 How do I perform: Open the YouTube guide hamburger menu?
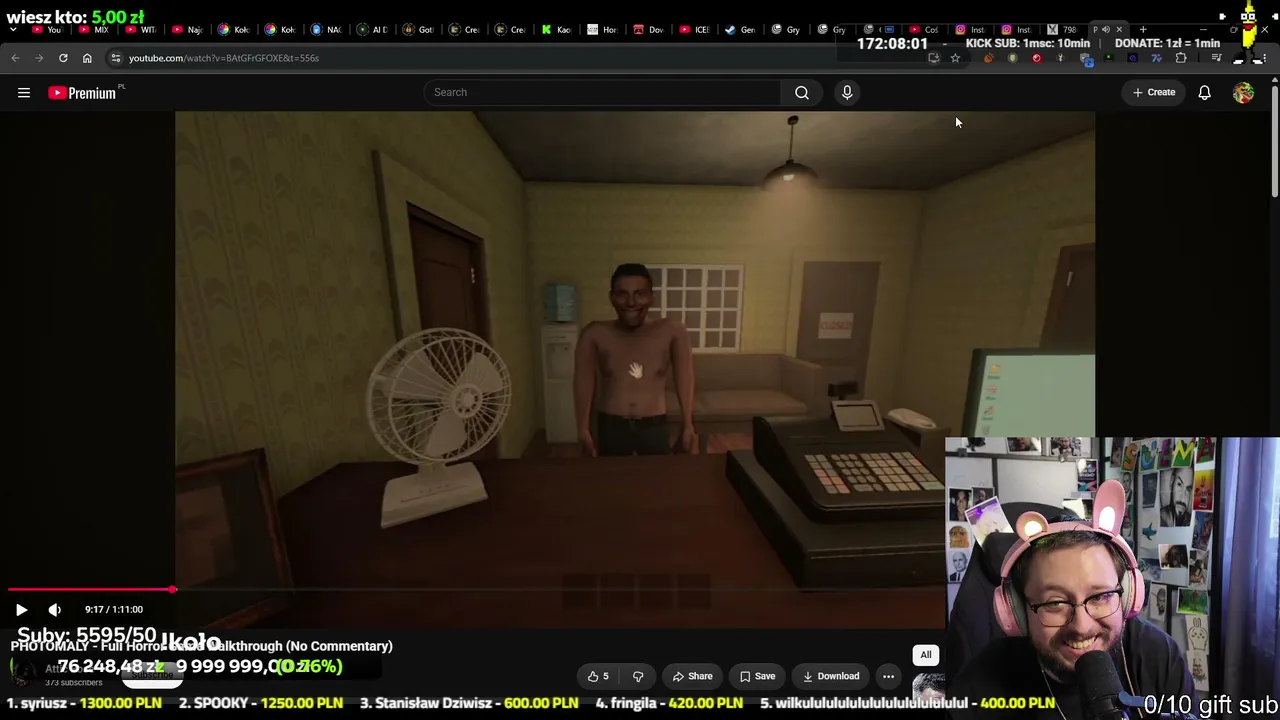pyautogui.click(x=24, y=93)
